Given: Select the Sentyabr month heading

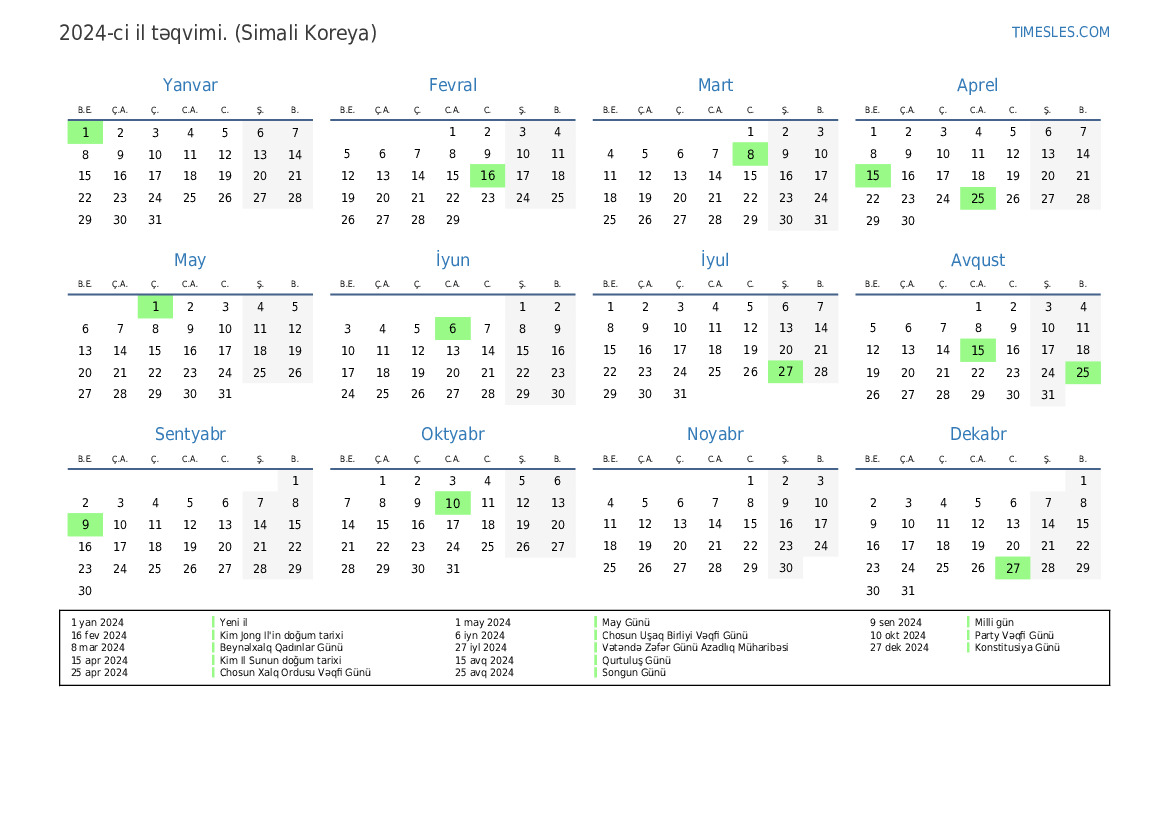Looking at the screenshot, I should [x=190, y=434].
